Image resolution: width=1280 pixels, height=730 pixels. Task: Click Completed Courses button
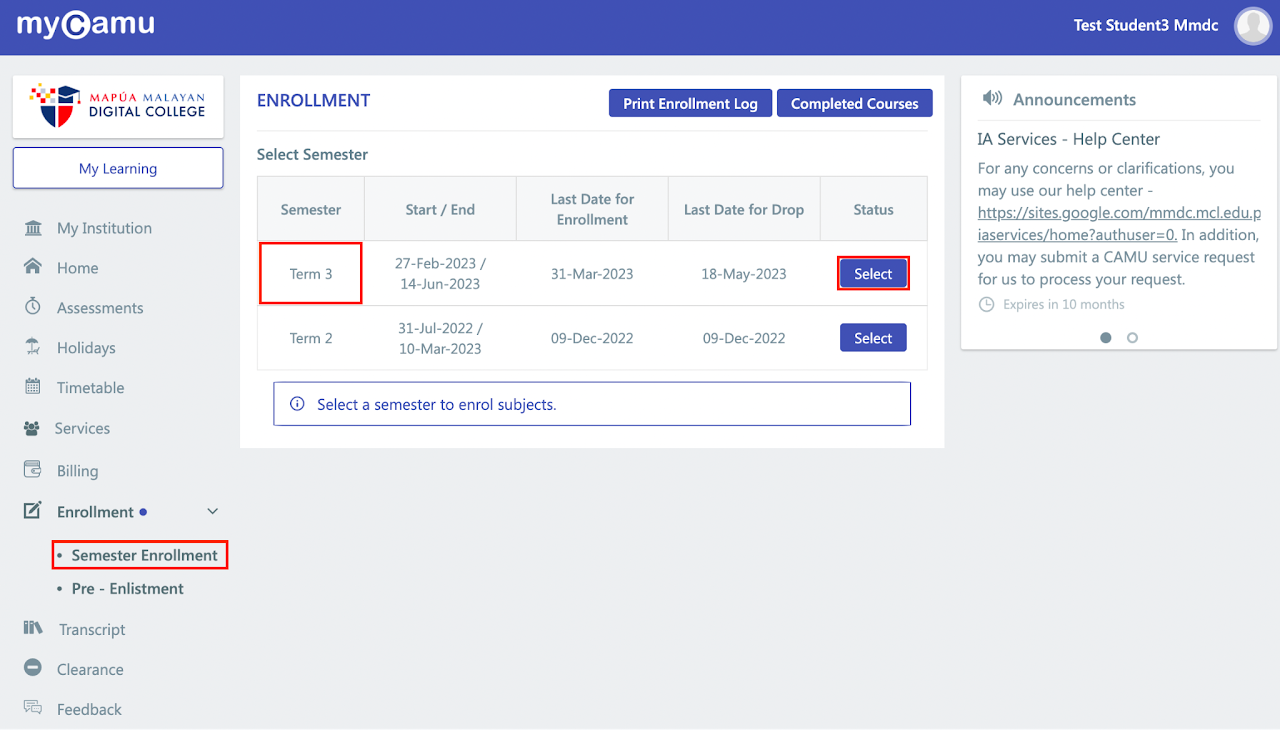[x=855, y=103]
